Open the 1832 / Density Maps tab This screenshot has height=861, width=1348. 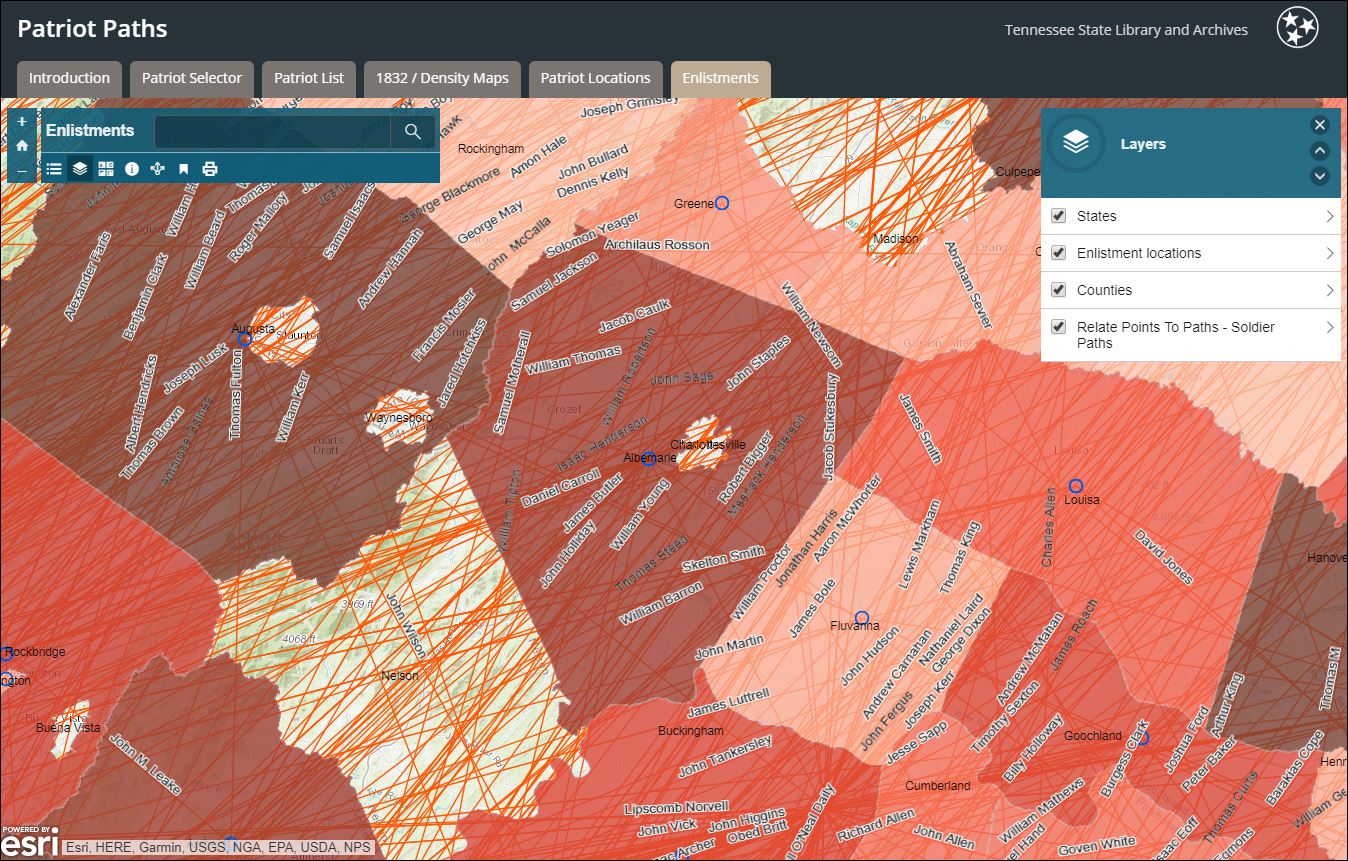tap(441, 78)
